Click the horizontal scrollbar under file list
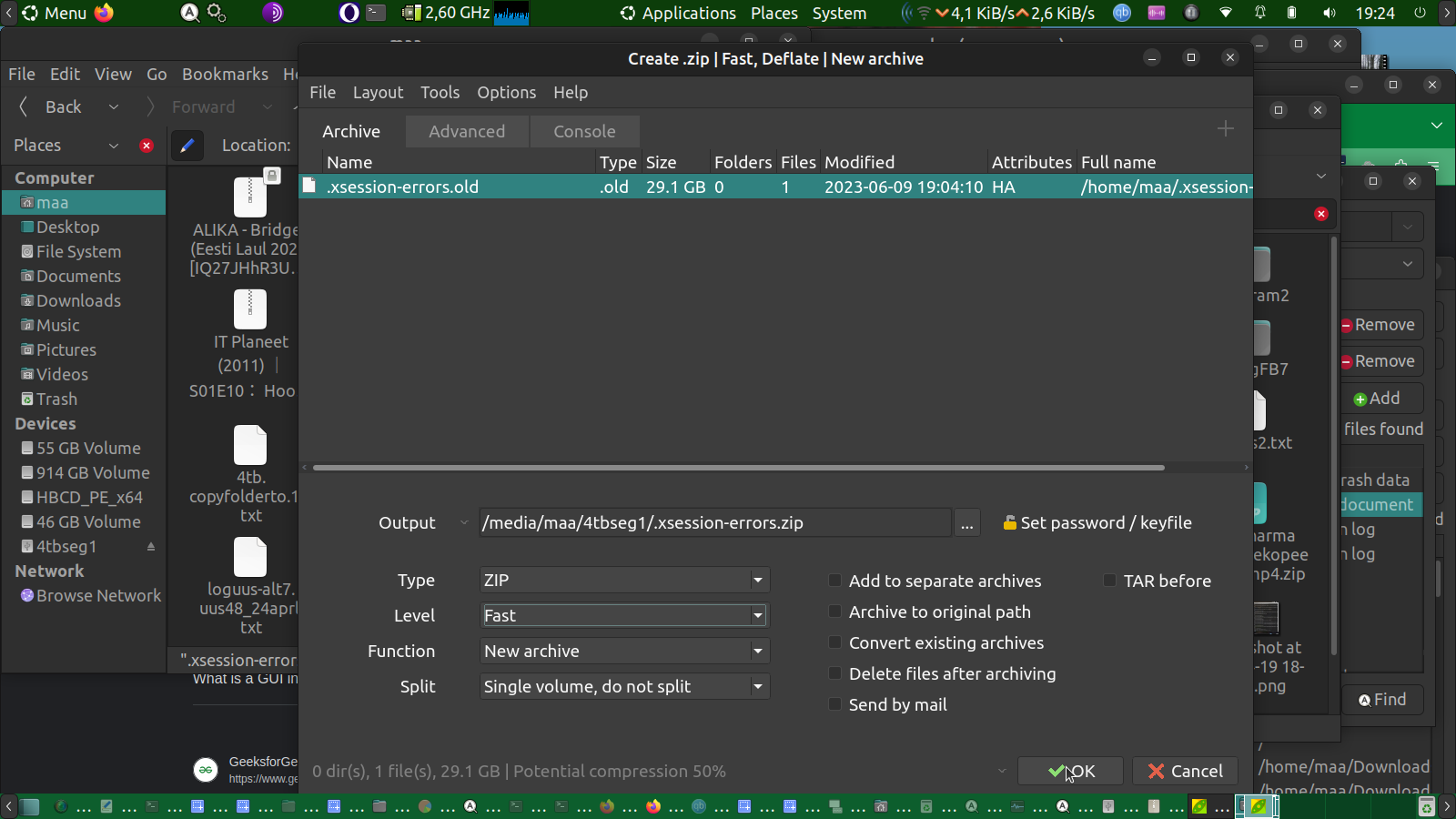This screenshot has height=819, width=1456. click(x=737, y=468)
